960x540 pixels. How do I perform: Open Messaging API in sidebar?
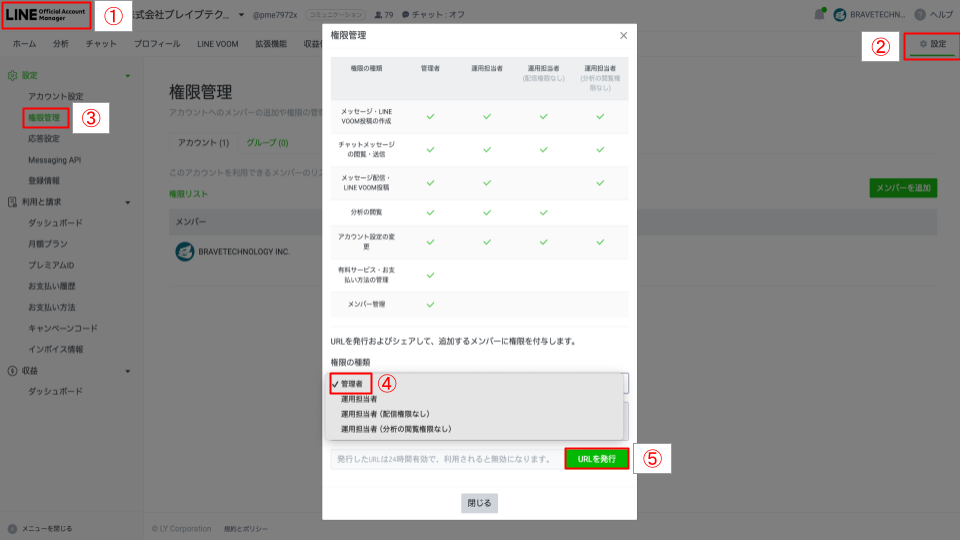point(54,160)
